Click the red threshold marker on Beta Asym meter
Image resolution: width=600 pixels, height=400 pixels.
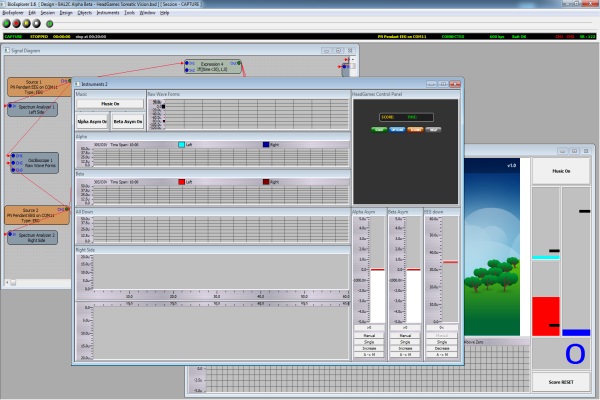pyautogui.click(x=413, y=269)
